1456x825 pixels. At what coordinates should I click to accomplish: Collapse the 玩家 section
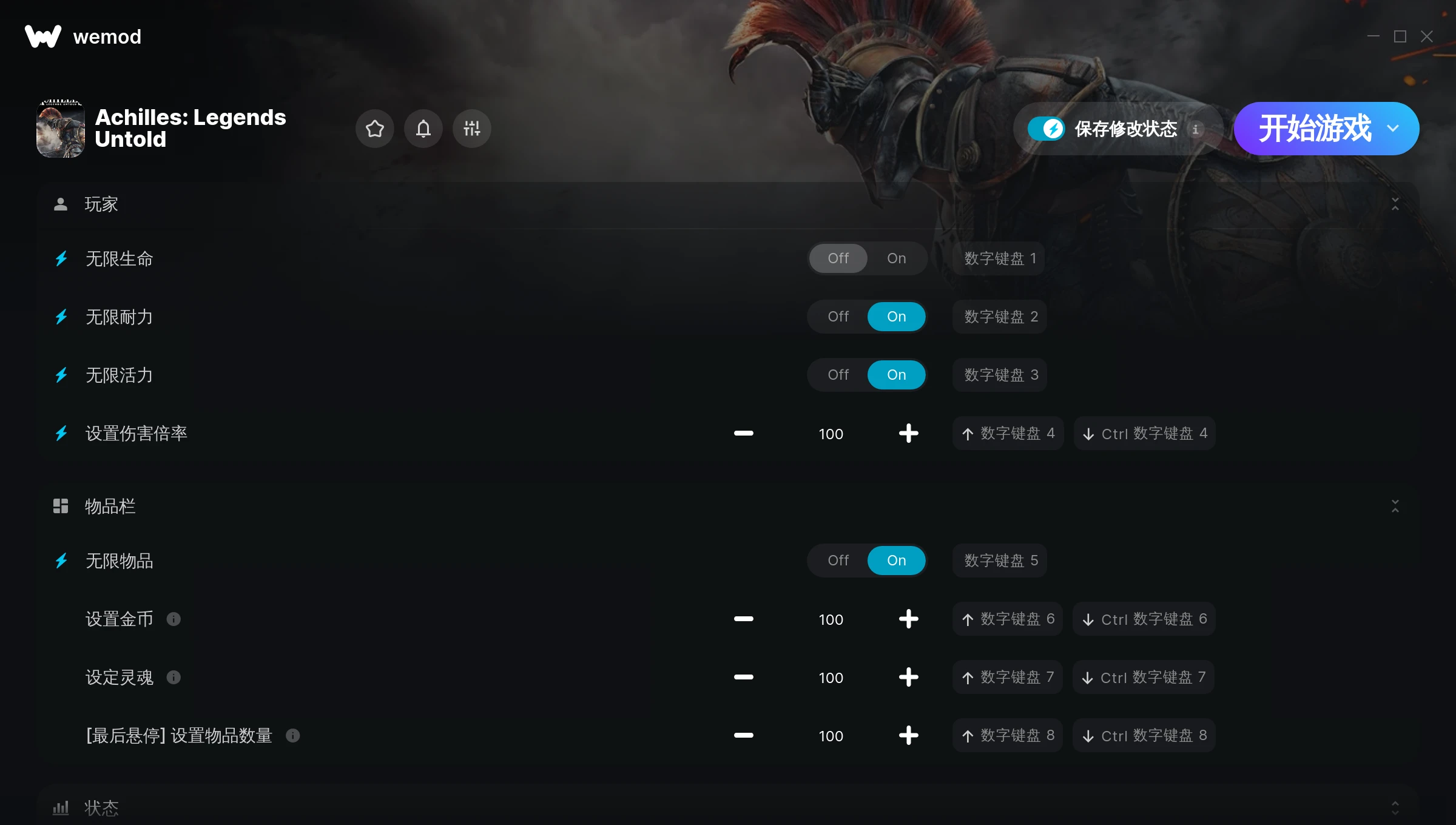pyautogui.click(x=1395, y=204)
